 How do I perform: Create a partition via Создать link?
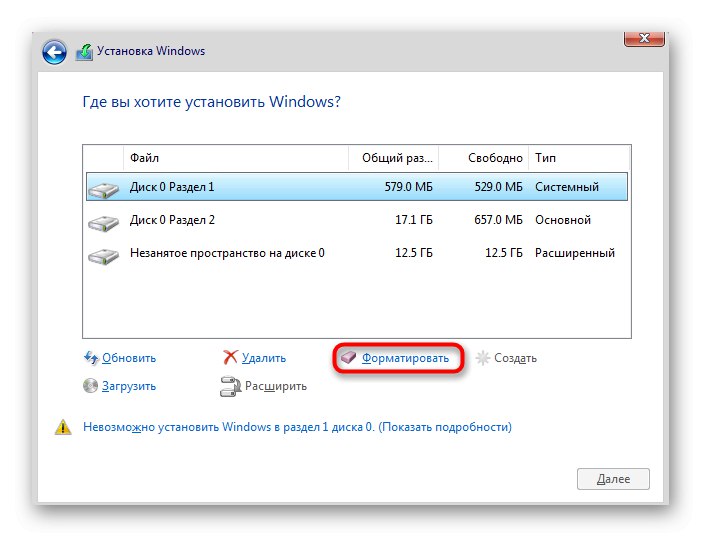(515, 358)
